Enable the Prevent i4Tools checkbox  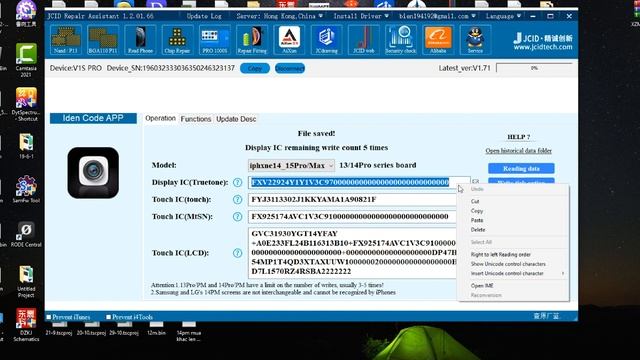click(x=109, y=317)
